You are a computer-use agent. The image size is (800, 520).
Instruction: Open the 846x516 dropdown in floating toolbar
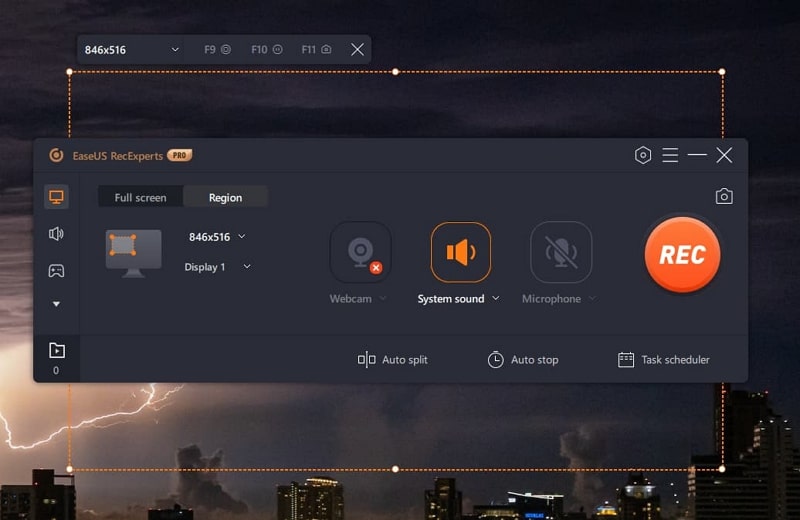coord(132,49)
